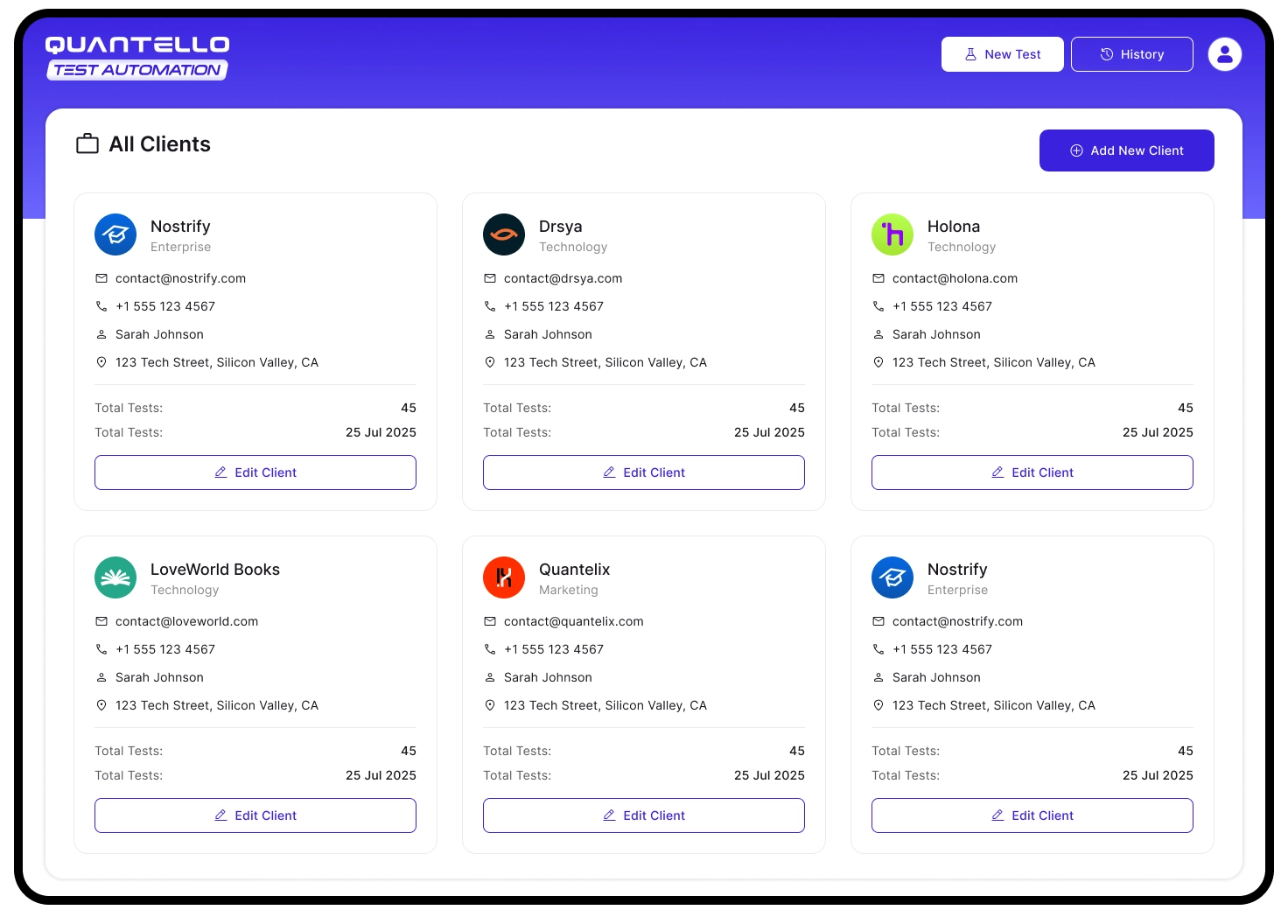Open the user profile avatar menu
The height and width of the screenshot is (924, 1288).
point(1225,54)
